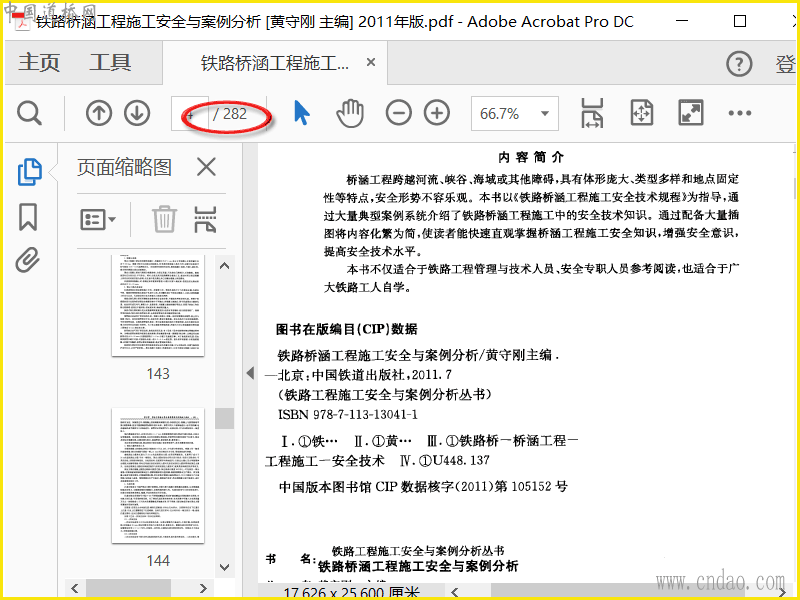Delete selected page with trash icon
Image resolution: width=800 pixels, height=600 pixels.
(164, 219)
